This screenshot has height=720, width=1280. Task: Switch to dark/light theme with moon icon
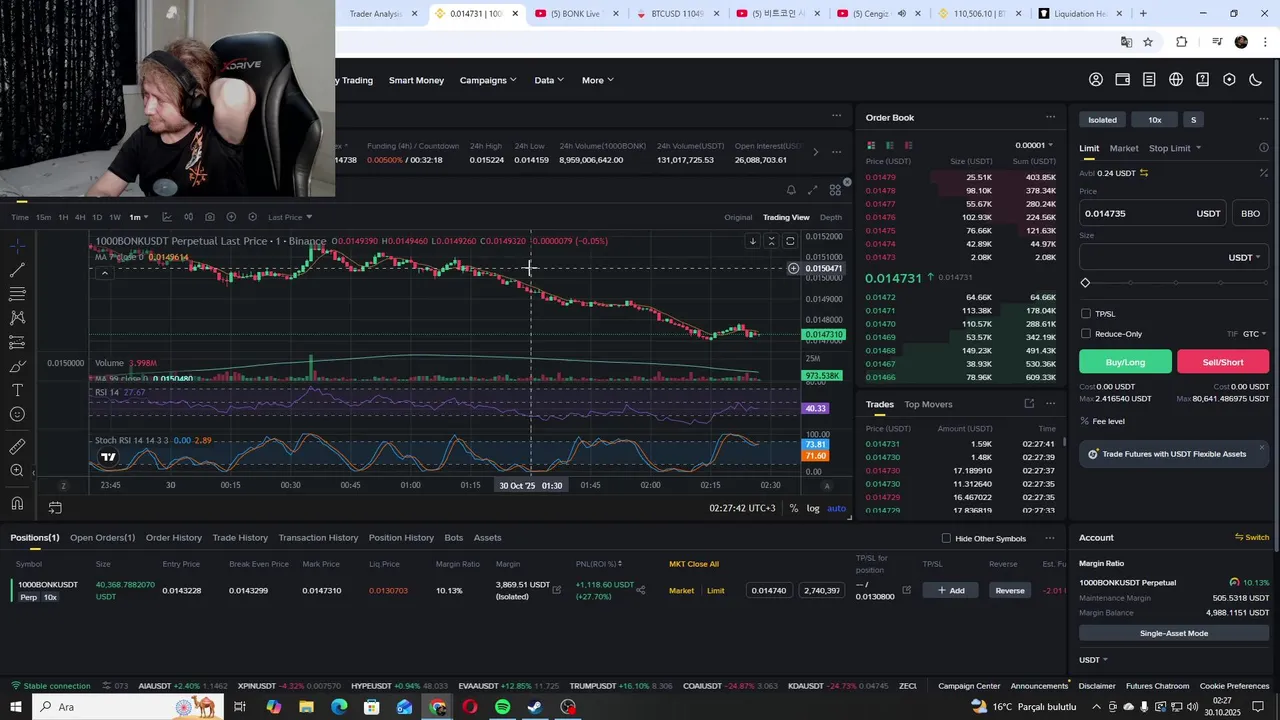click(1256, 80)
